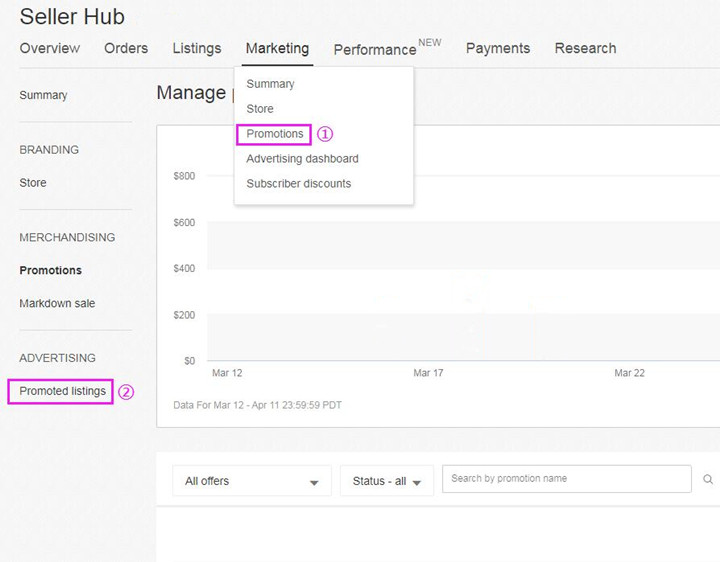Choose Store in the Marketing dropdown menu
Screen dimensions: 720x562
260,109
